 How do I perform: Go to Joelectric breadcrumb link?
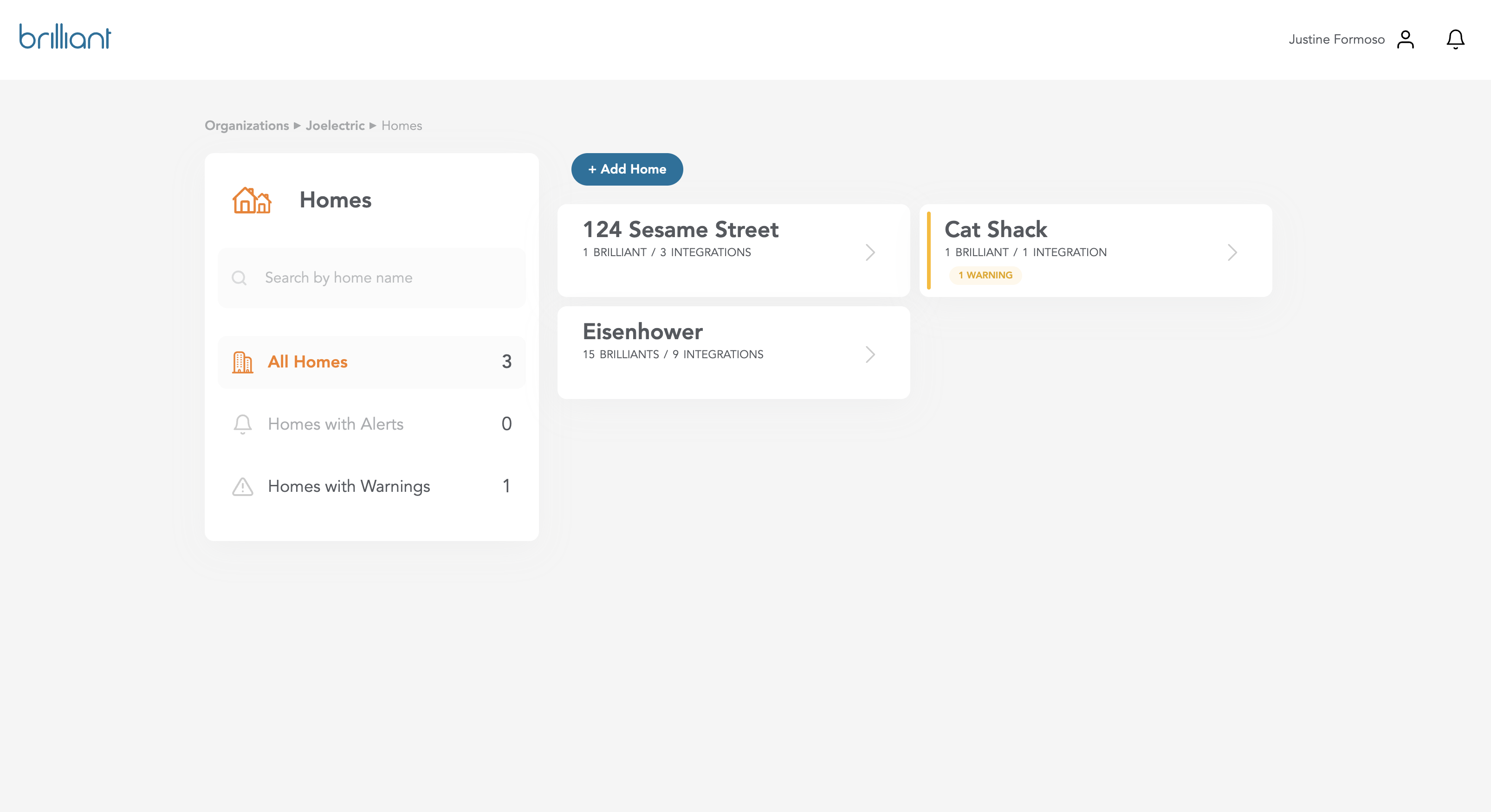click(x=335, y=126)
